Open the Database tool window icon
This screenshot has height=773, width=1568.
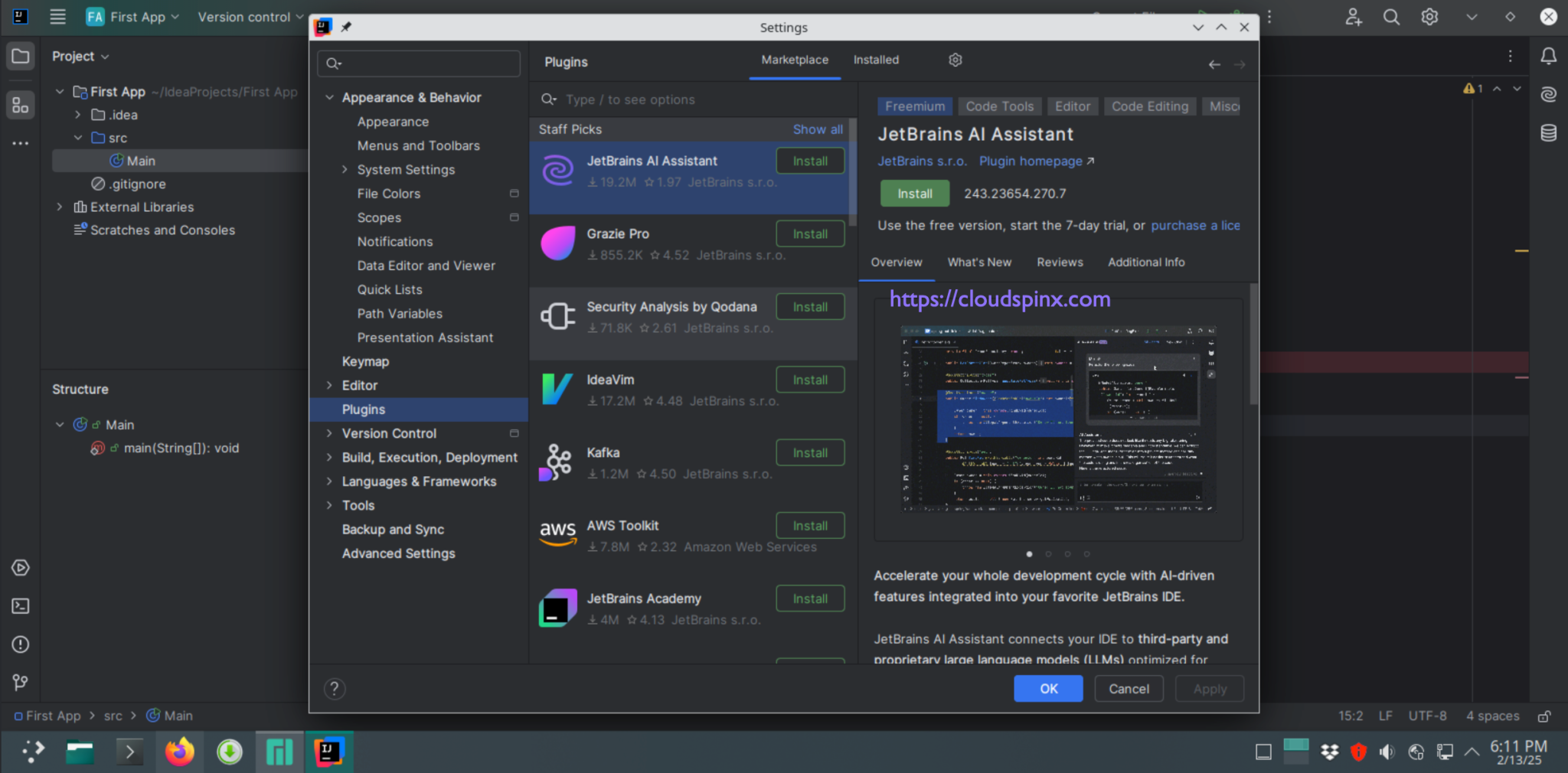1549,132
